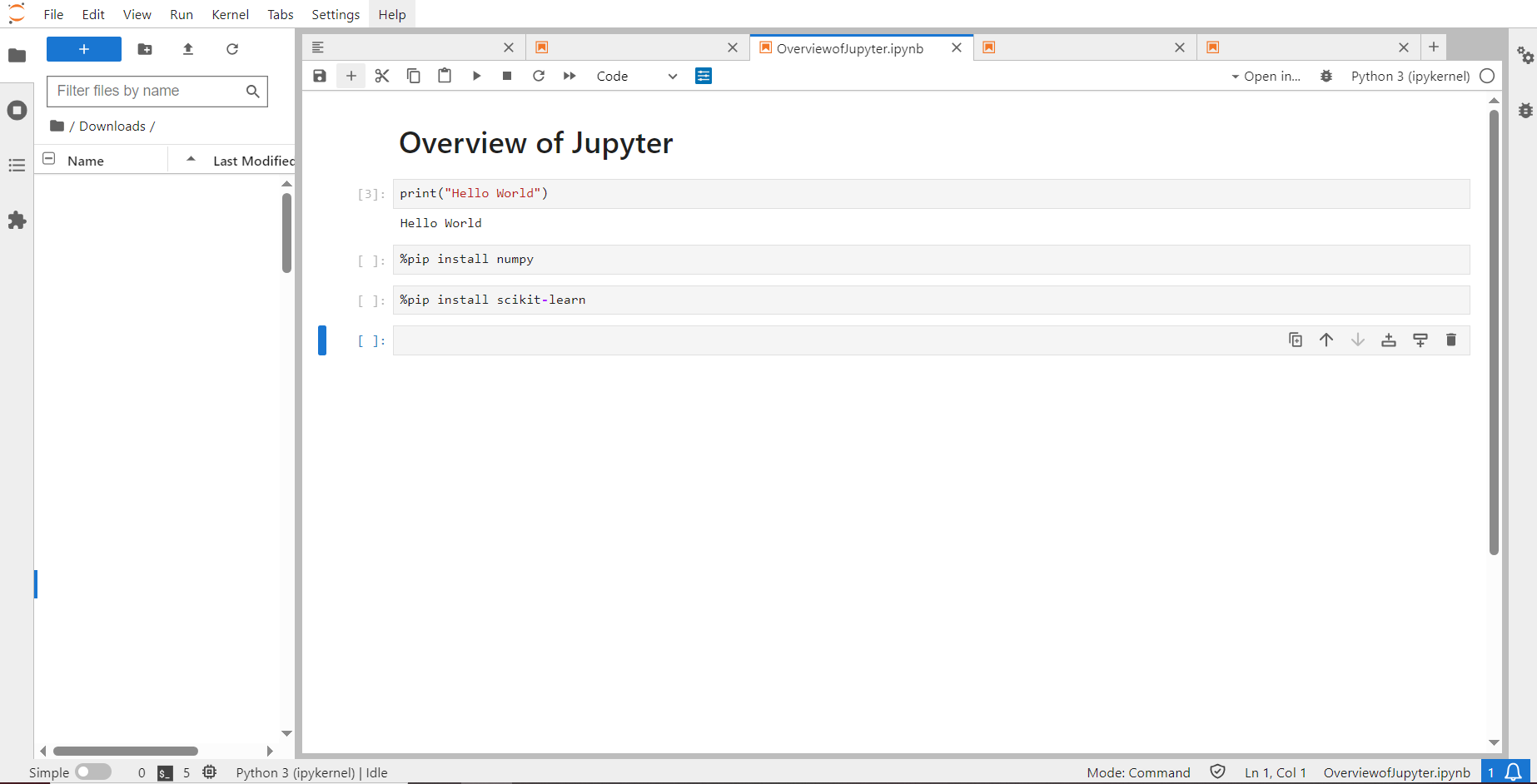Image resolution: width=1537 pixels, height=784 pixels.
Task: Upload files using the upload icon
Action: [x=188, y=49]
